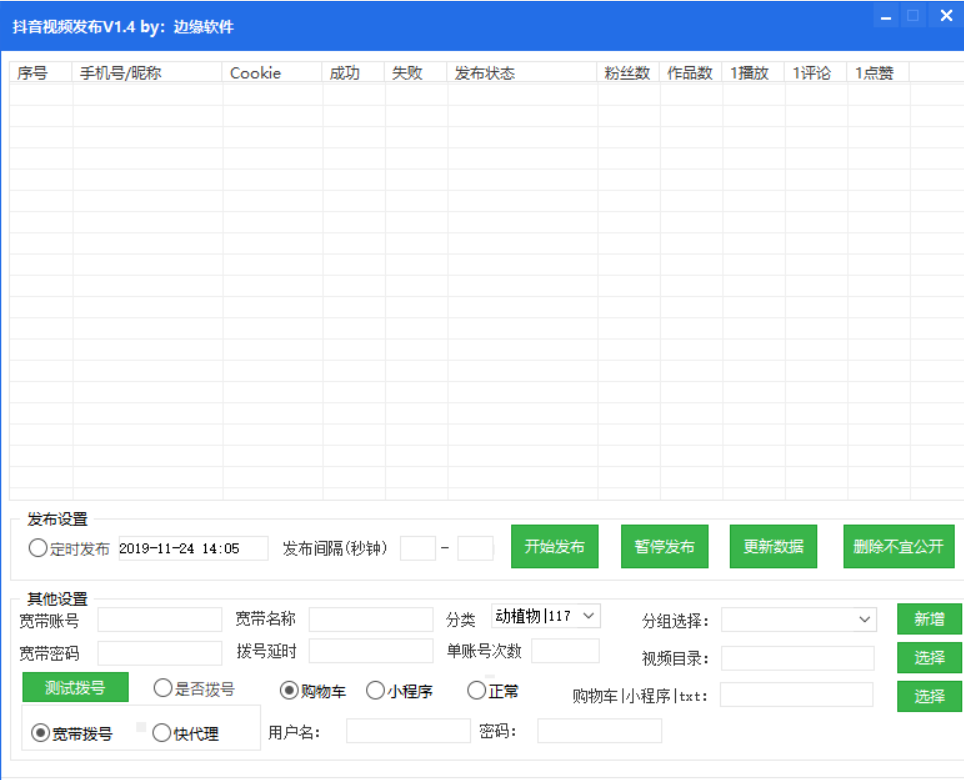Click the scheduled time field 2019-11-24 14:05

click(x=193, y=548)
